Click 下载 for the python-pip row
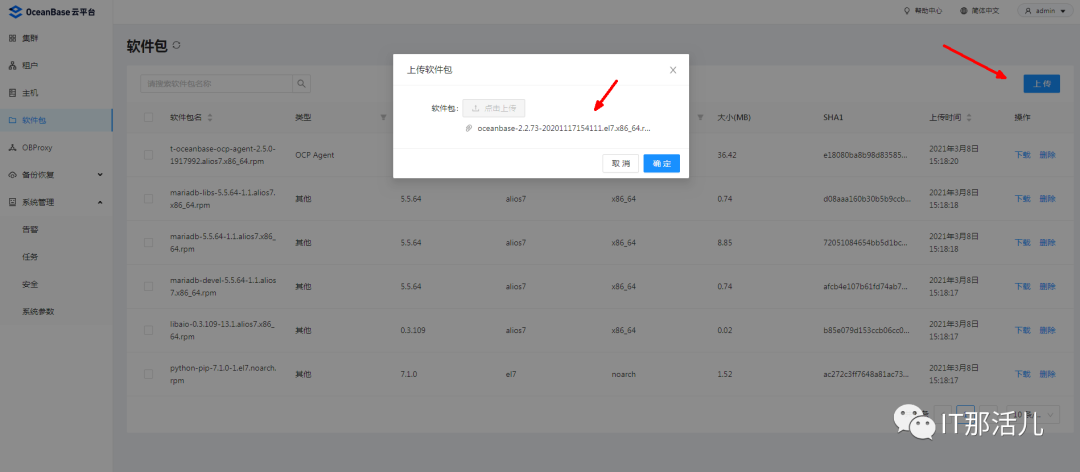Viewport: 1080px width, 472px height. coord(1022,374)
